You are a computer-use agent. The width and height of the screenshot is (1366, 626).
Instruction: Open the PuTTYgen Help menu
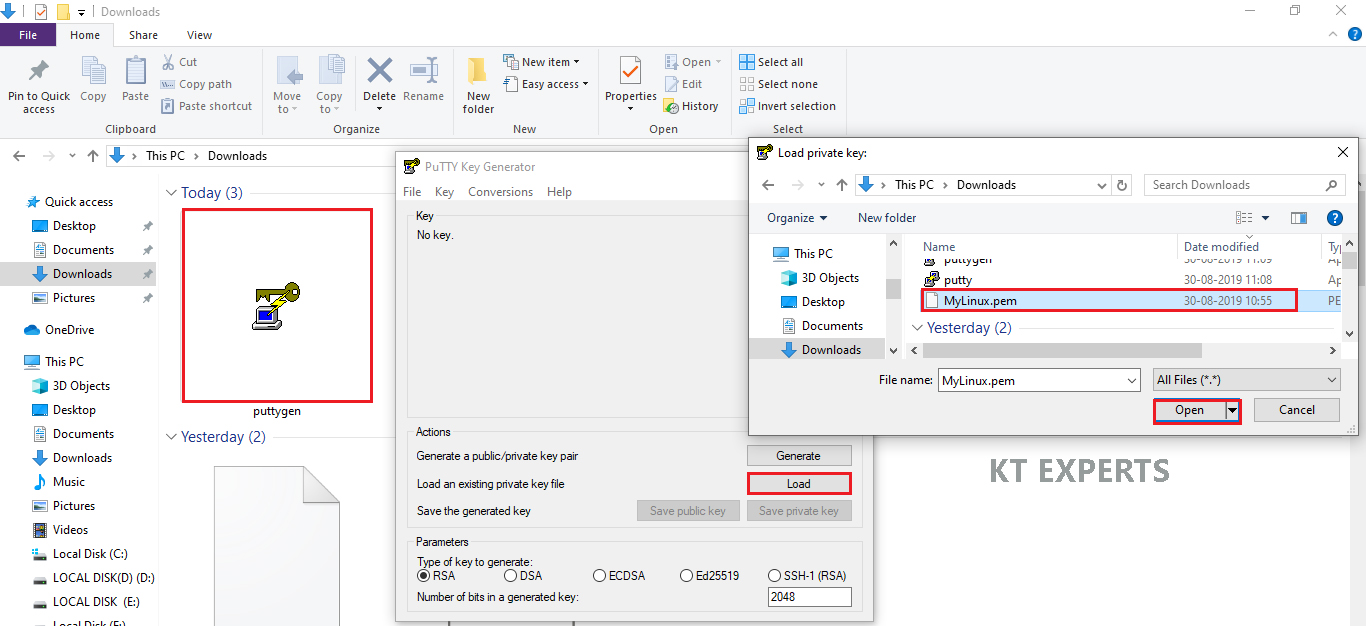coord(559,192)
